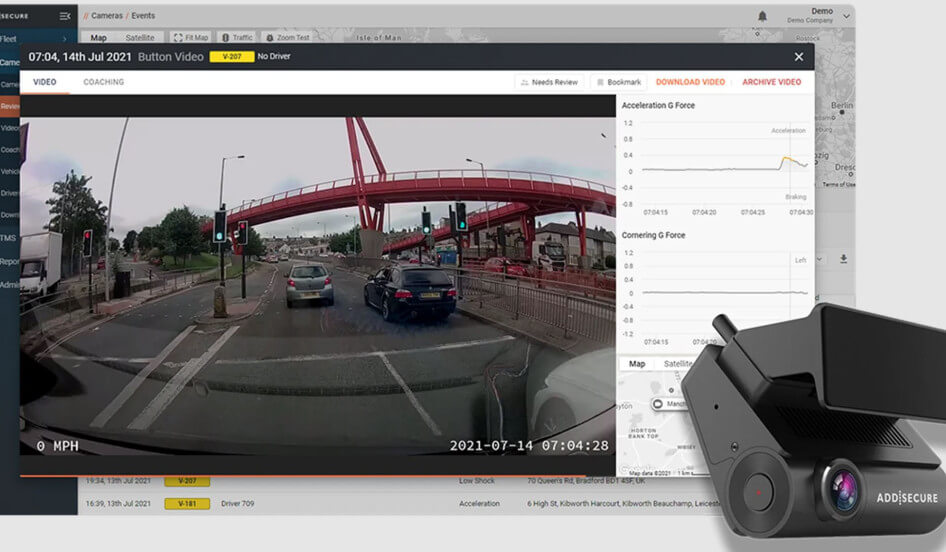
Task: Expand the Fleet sidebar item chevron
Action: coord(65,39)
